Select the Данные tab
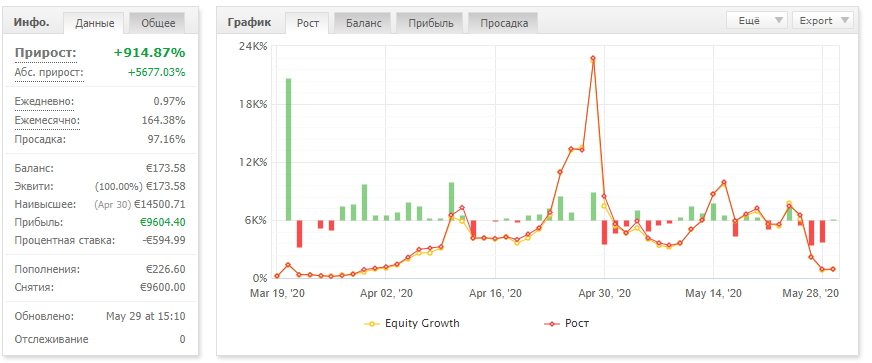The image size is (872, 363). pos(95,23)
